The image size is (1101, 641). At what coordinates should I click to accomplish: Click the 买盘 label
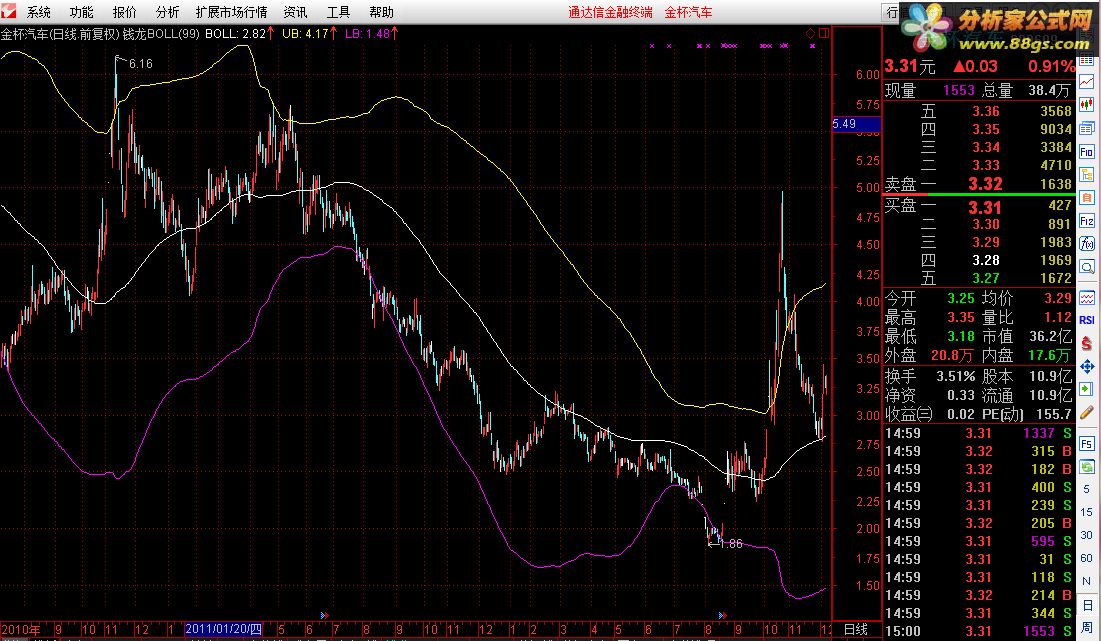(x=900, y=206)
